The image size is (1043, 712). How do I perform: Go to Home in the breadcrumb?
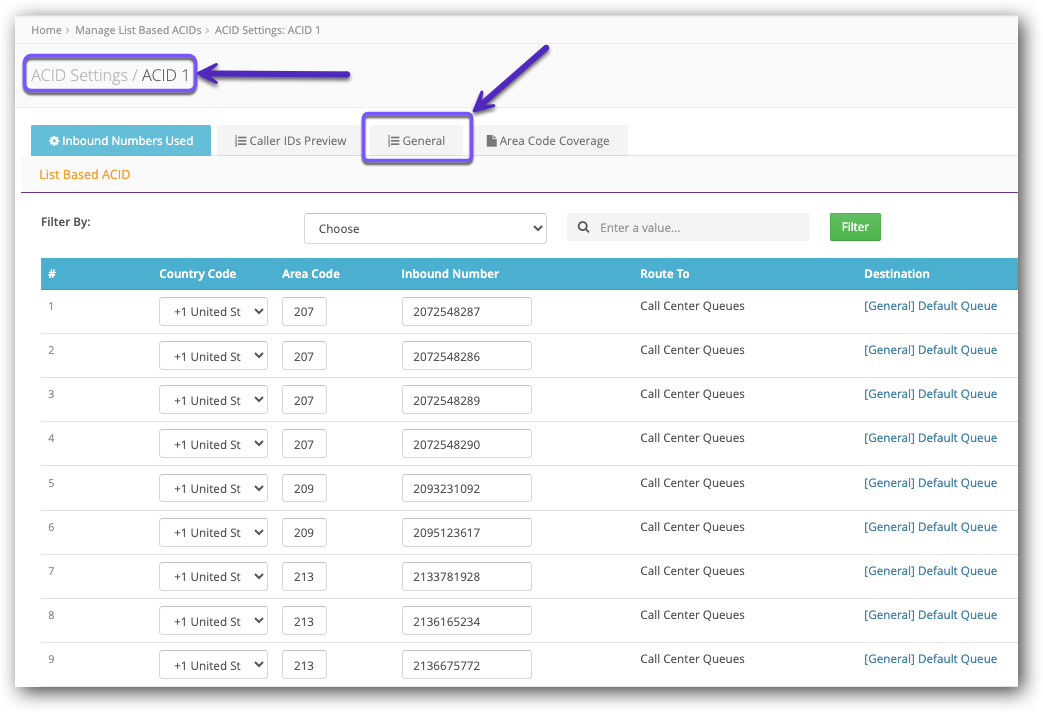point(46,30)
